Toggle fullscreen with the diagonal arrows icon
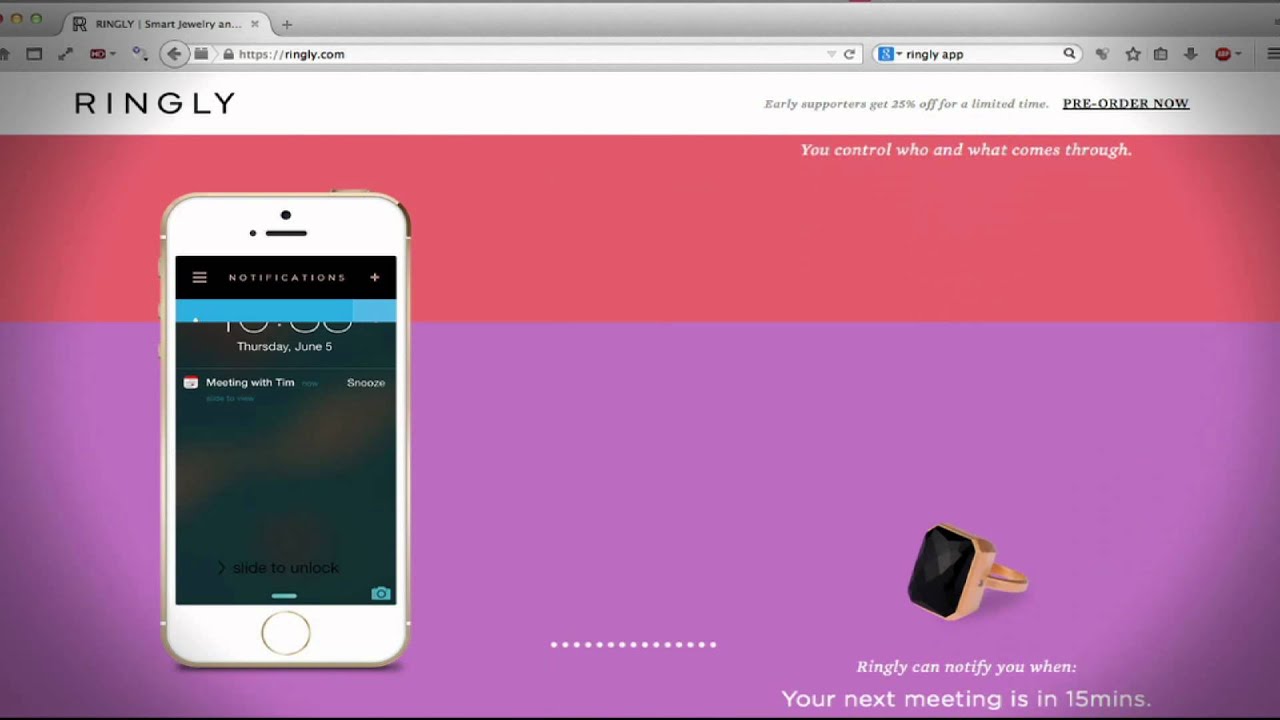 pos(66,54)
